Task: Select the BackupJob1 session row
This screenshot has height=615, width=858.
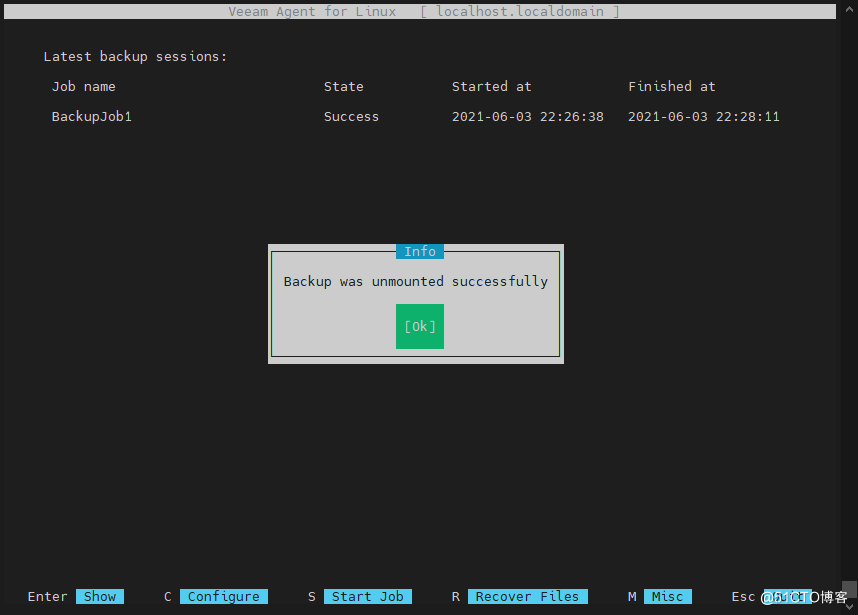Action: coord(416,117)
